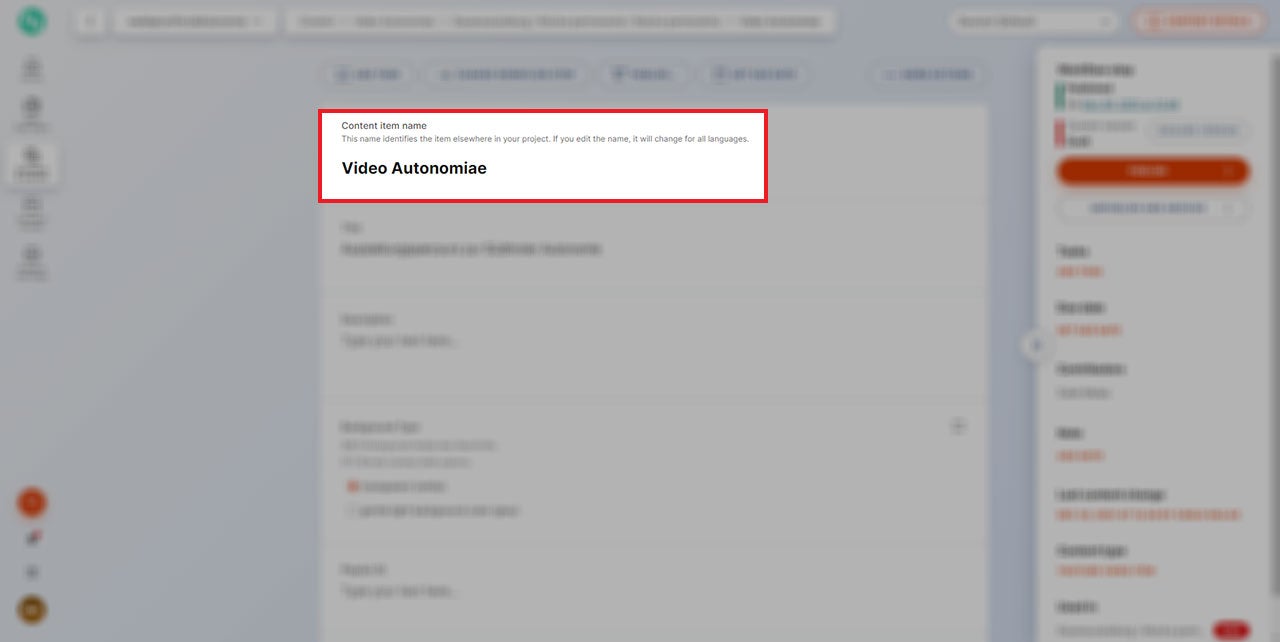The image size is (1280, 642).
Task: Open the first navigation icon below the logo
Action: [x=32, y=70]
